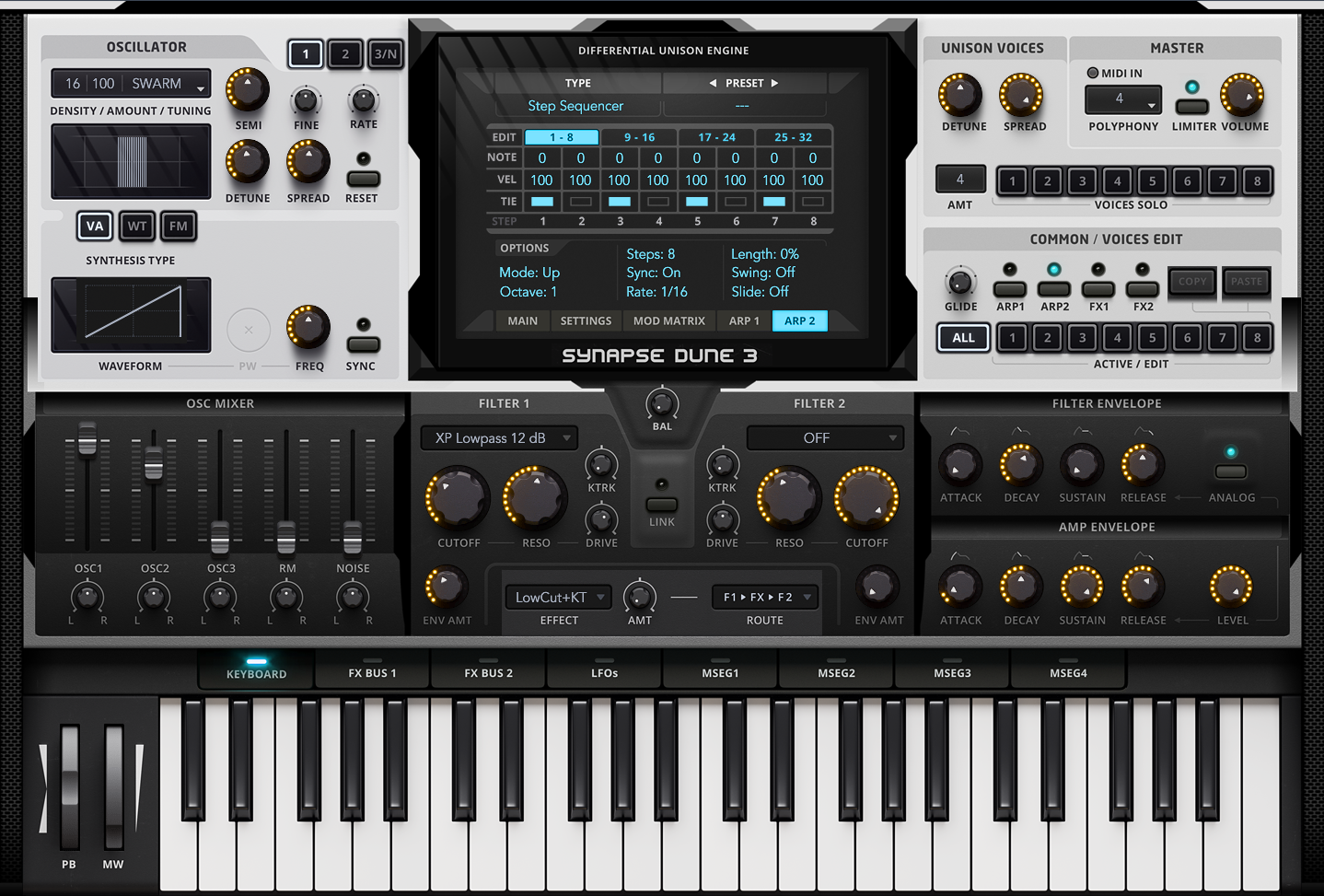1324x896 pixels.
Task: Switch to the SETTINGS display tab
Action: tap(586, 320)
